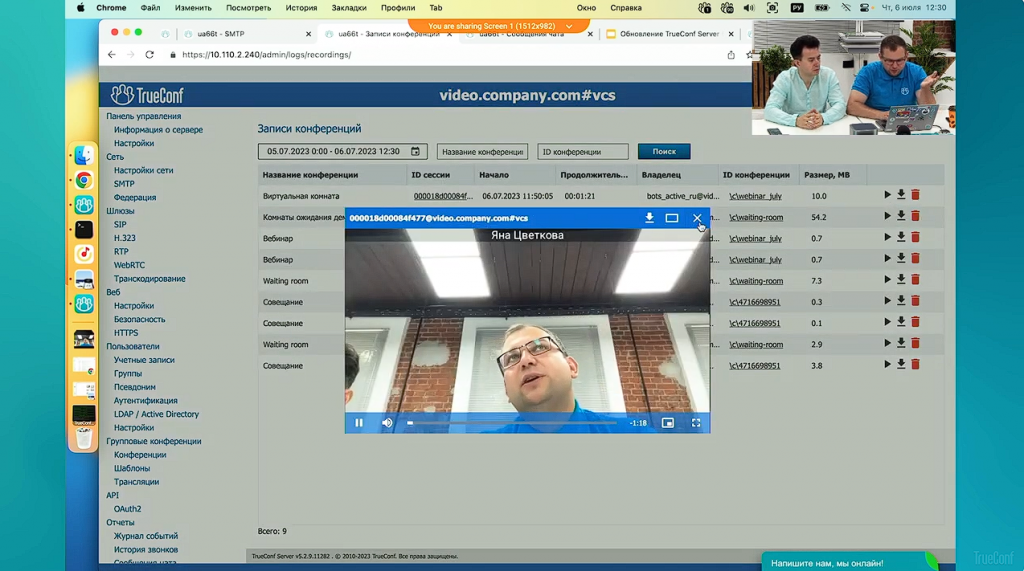Image resolution: width=1024 pixels, height=571 pixels.
Task: Open Журнал событий report
Action: click(146, 536)
